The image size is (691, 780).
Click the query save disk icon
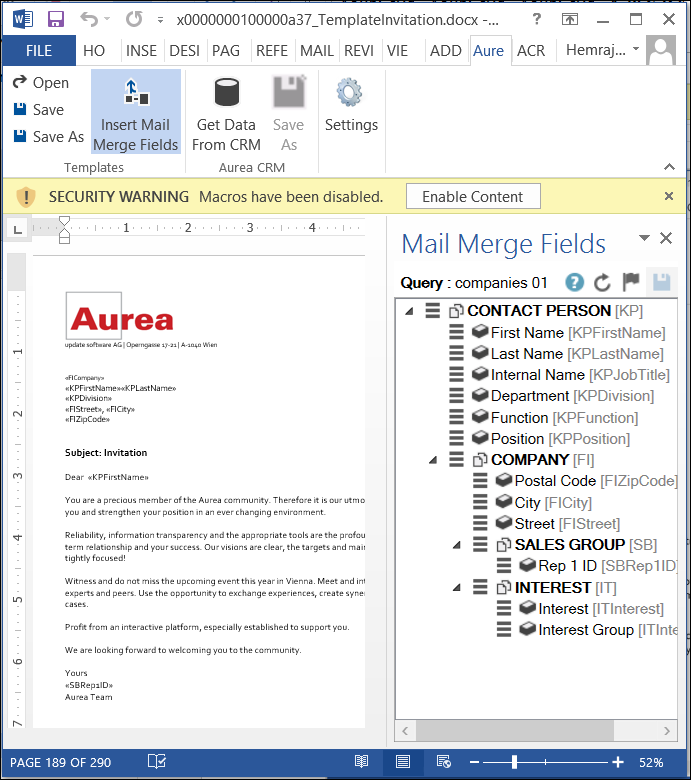(662, 282)
